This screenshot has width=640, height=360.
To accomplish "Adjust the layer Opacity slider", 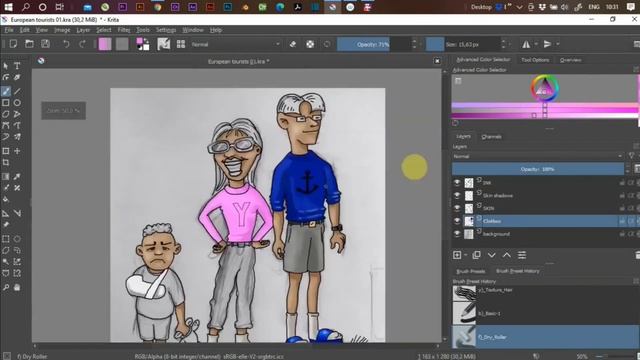I will click(538, 169).
